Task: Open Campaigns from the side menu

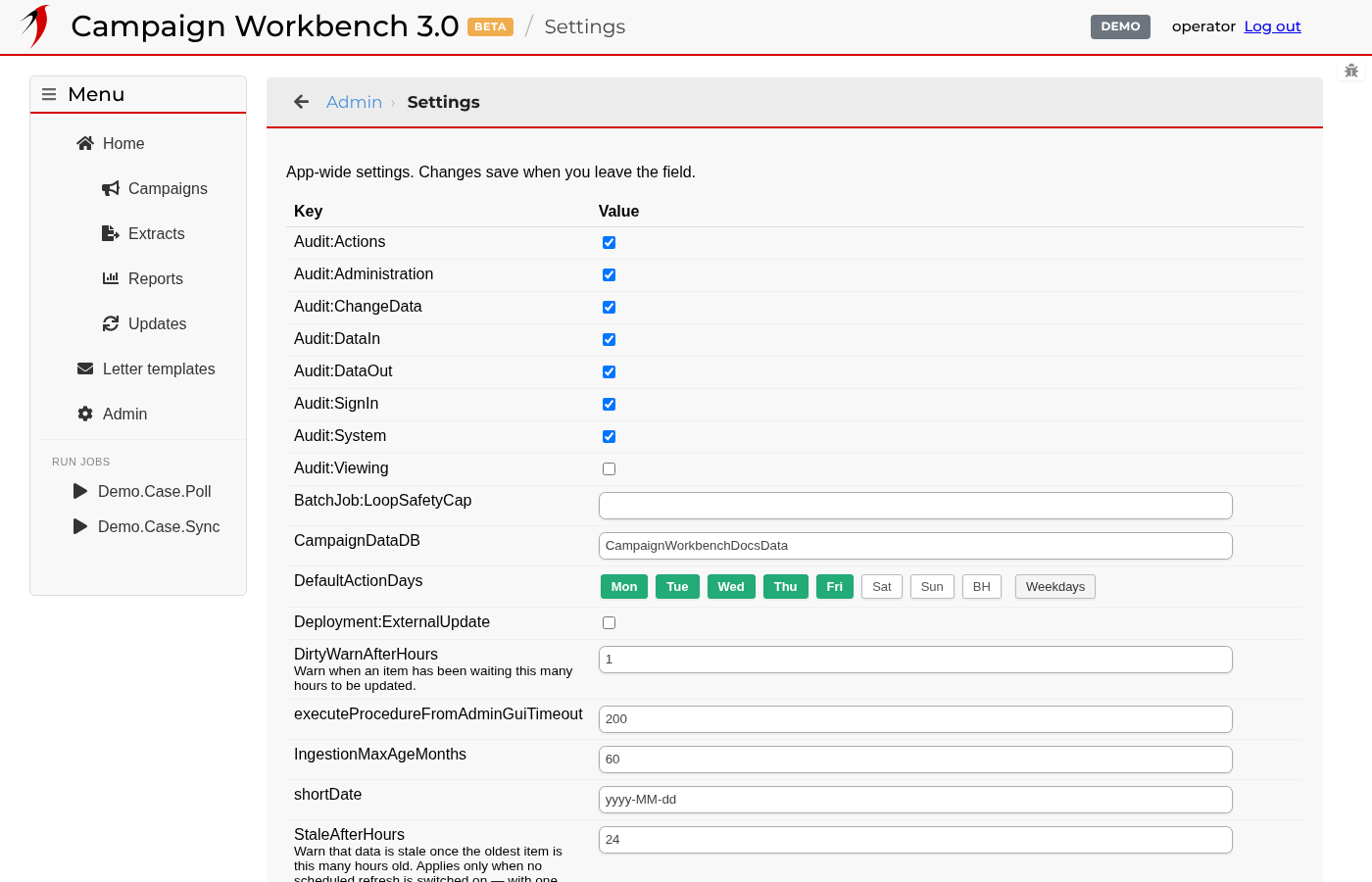Action: click(x=168, y=188)
